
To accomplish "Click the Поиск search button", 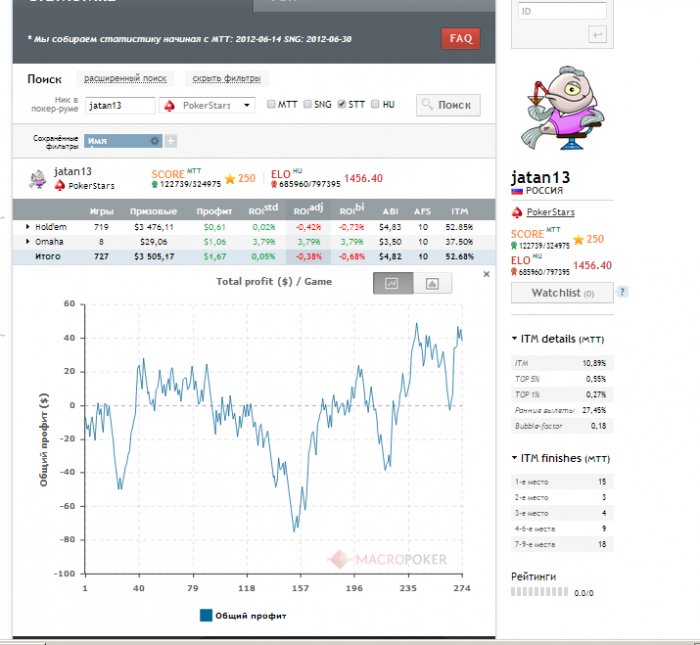I will coord(448,105).
